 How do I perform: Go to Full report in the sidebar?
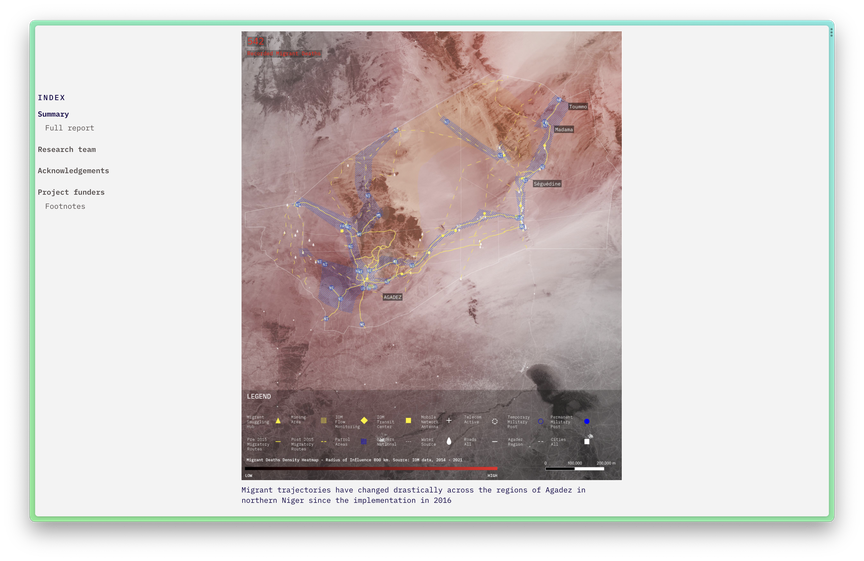point(69,128)
